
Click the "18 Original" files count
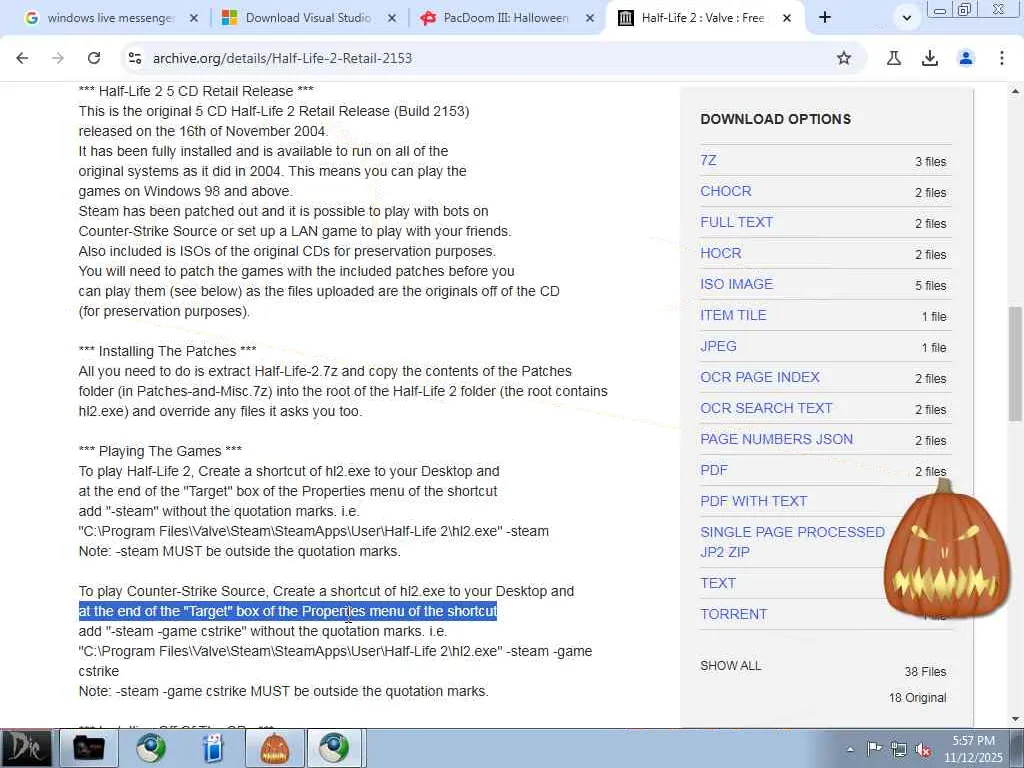[x=917, y=697]
